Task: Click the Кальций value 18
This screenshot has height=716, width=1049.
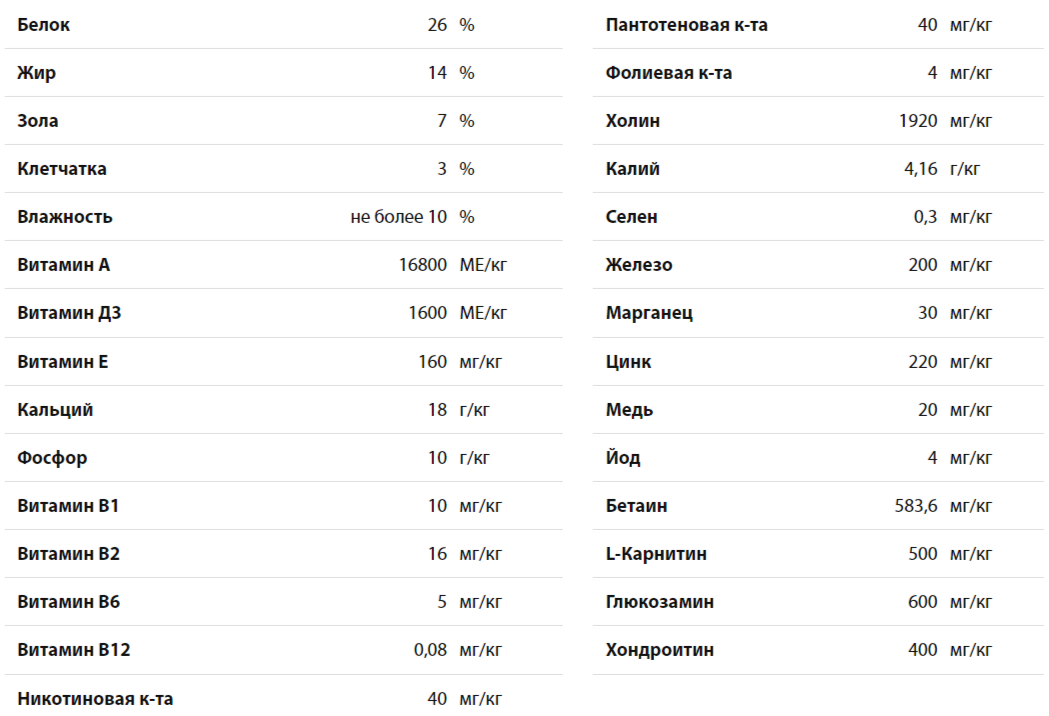Action: tap(438, 410)
